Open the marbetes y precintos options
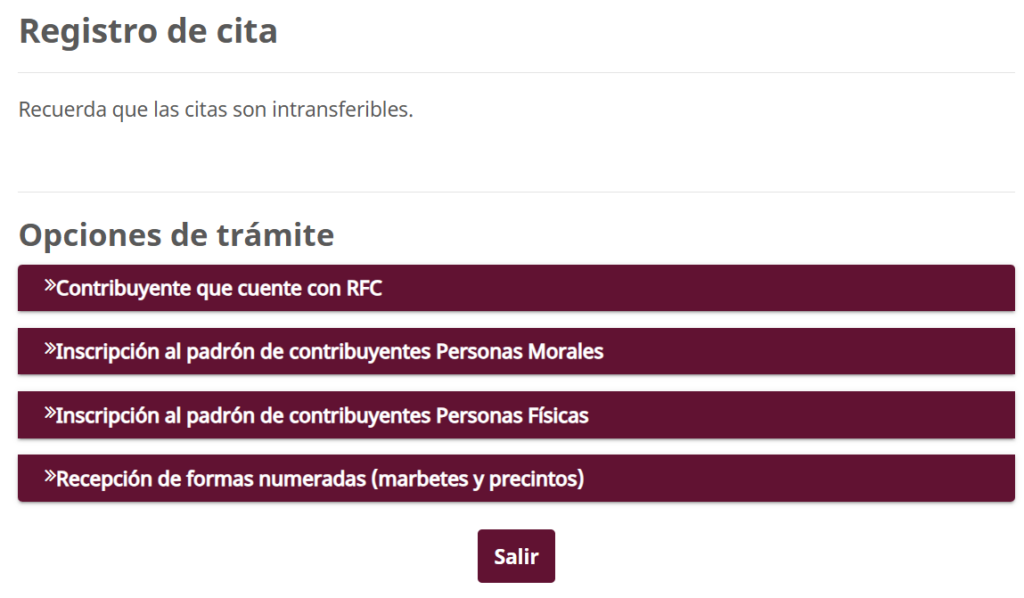The height and width of the screenshot is (598, 1024). [512, 478]
